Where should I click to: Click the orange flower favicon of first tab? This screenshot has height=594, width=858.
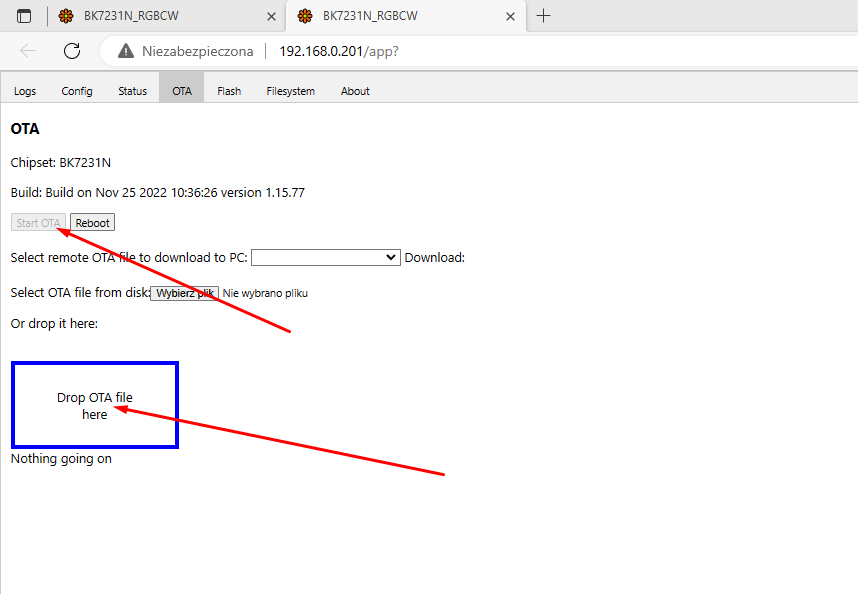pos(66,16)
